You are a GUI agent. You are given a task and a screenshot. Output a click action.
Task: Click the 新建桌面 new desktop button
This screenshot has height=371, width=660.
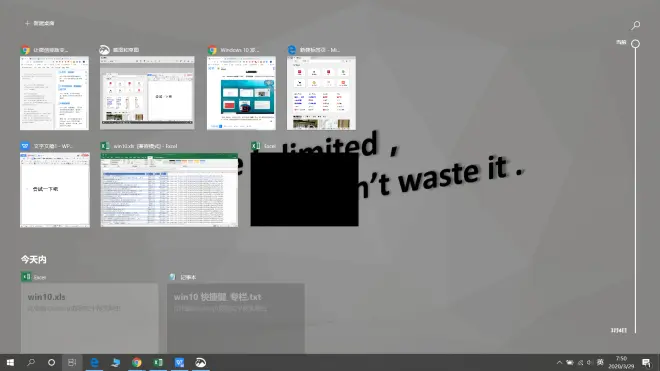[40, 23]
